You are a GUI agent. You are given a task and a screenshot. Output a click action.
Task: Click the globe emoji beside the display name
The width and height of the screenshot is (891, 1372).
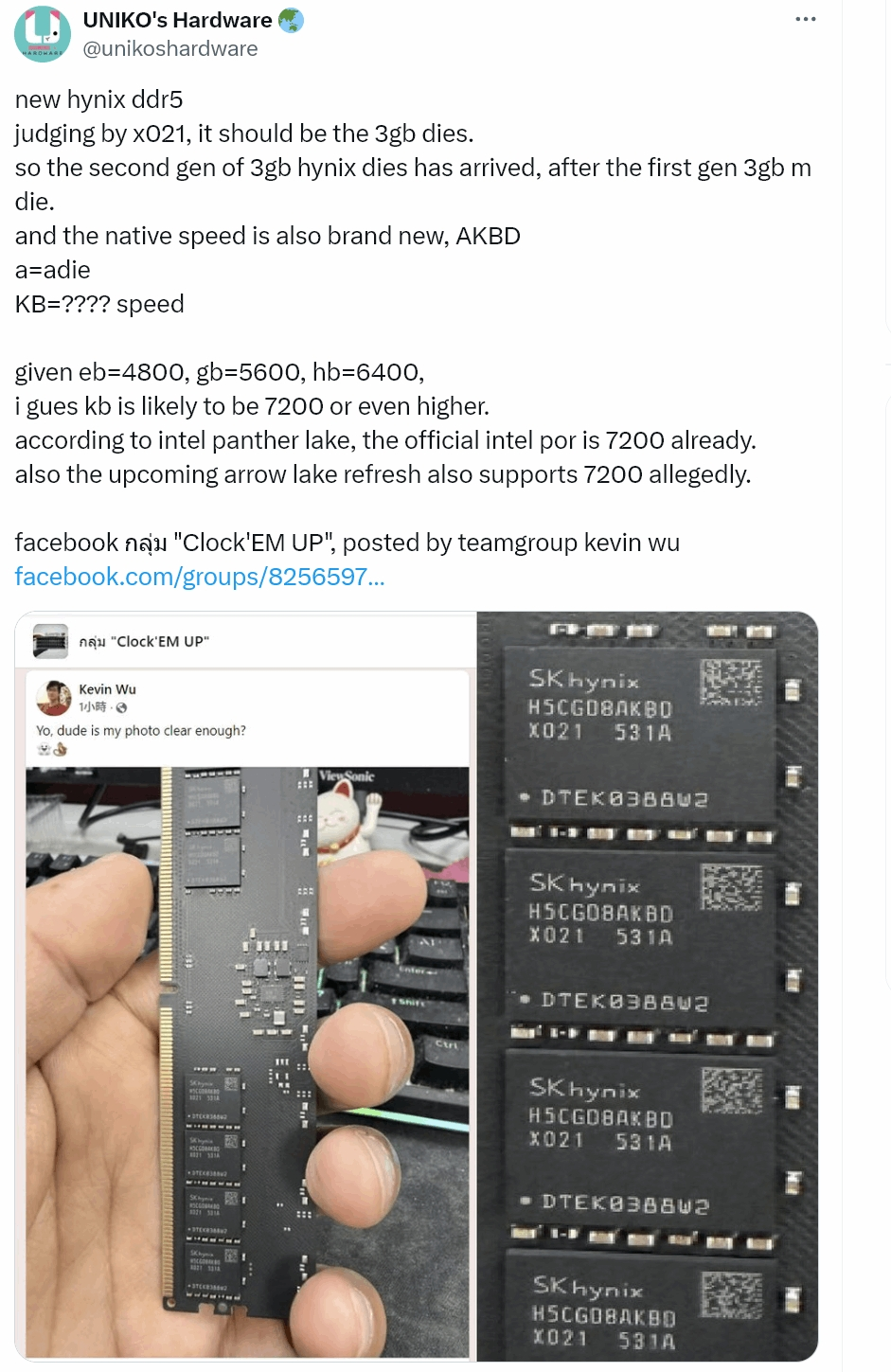291,20
